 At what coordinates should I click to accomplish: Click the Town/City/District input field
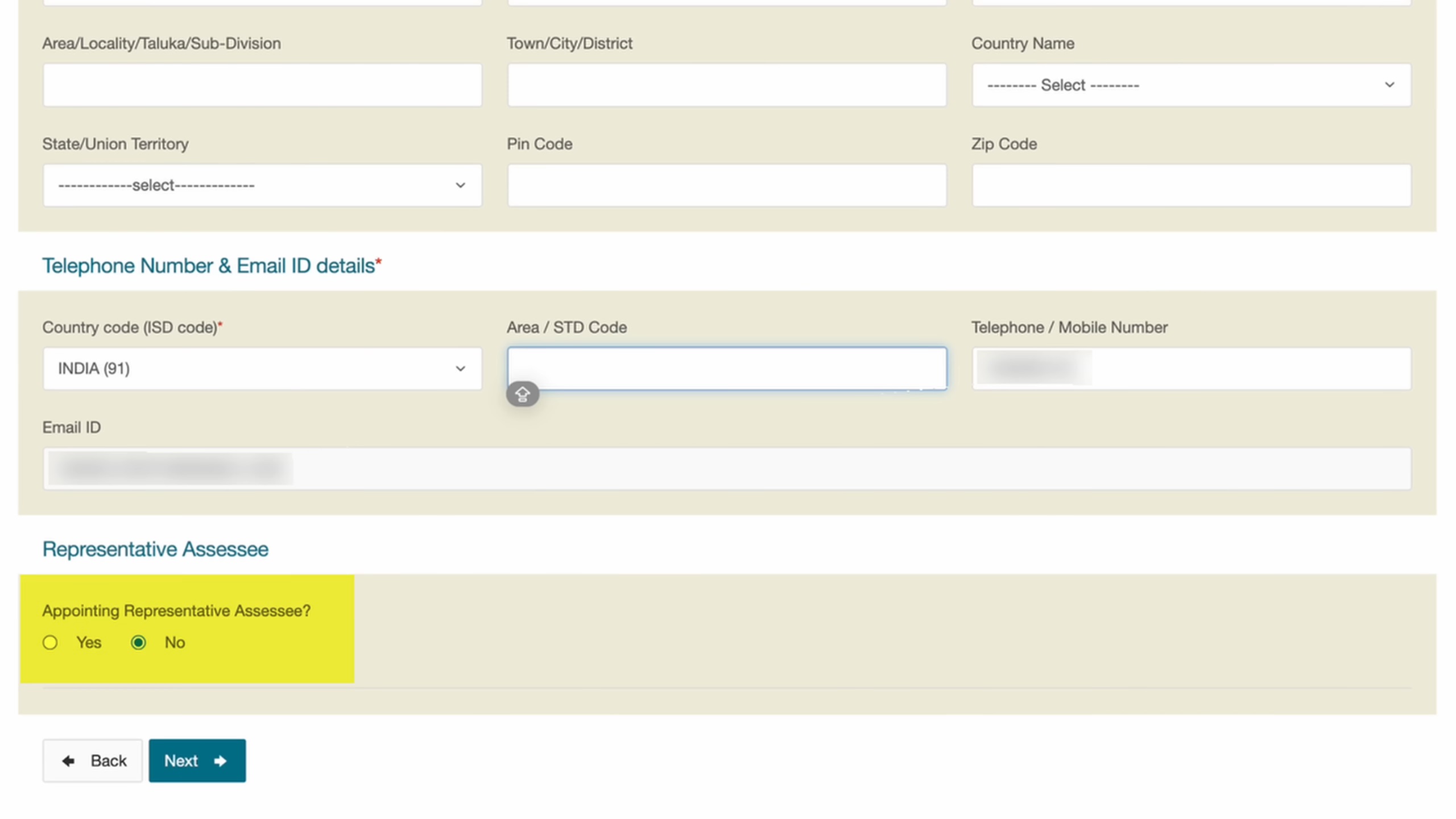[x=727, y=84]
